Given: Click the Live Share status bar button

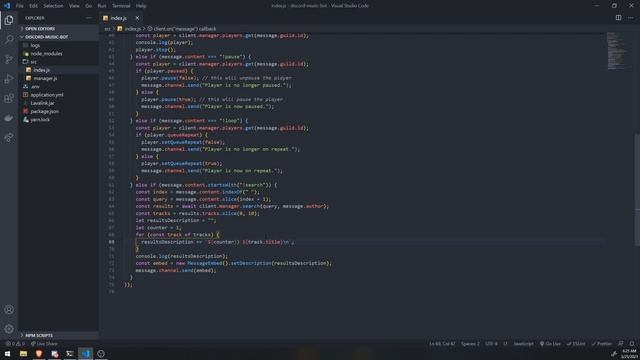Looking at the screenshot, I should point(44,344).
